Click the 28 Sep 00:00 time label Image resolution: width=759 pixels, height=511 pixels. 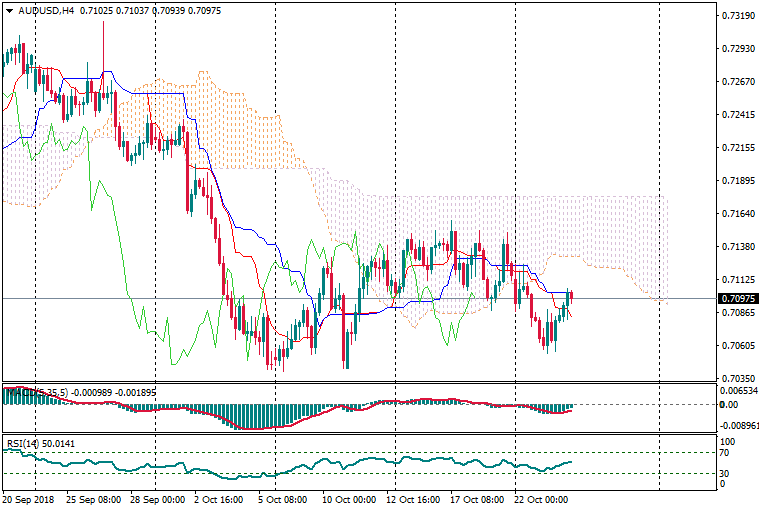pyautogui.click(x=158, y=497)
